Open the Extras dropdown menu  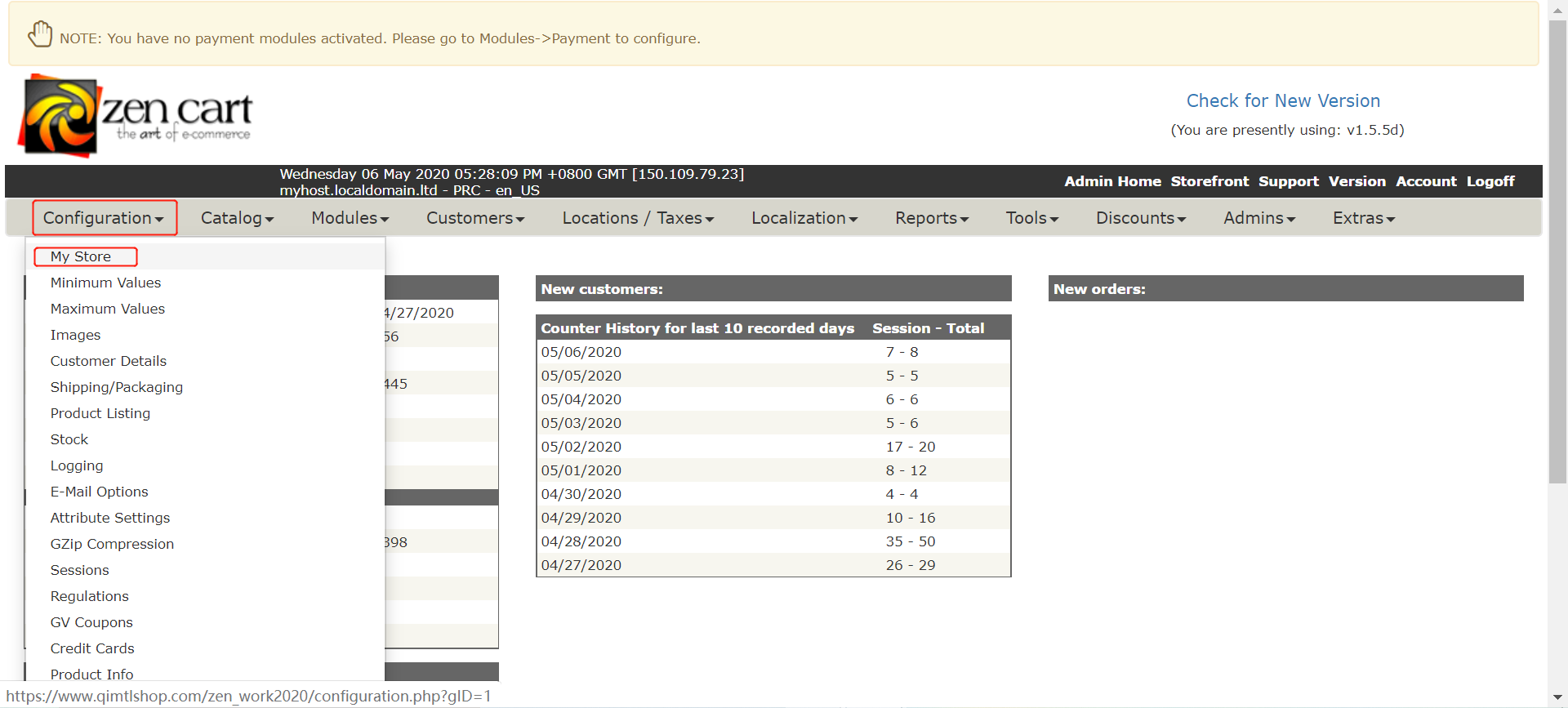click(x=1364, y=218)
